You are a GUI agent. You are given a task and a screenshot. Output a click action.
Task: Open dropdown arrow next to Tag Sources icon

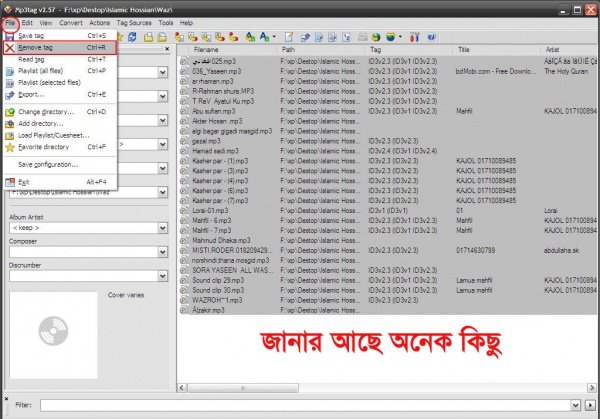[x=400, y=37]
